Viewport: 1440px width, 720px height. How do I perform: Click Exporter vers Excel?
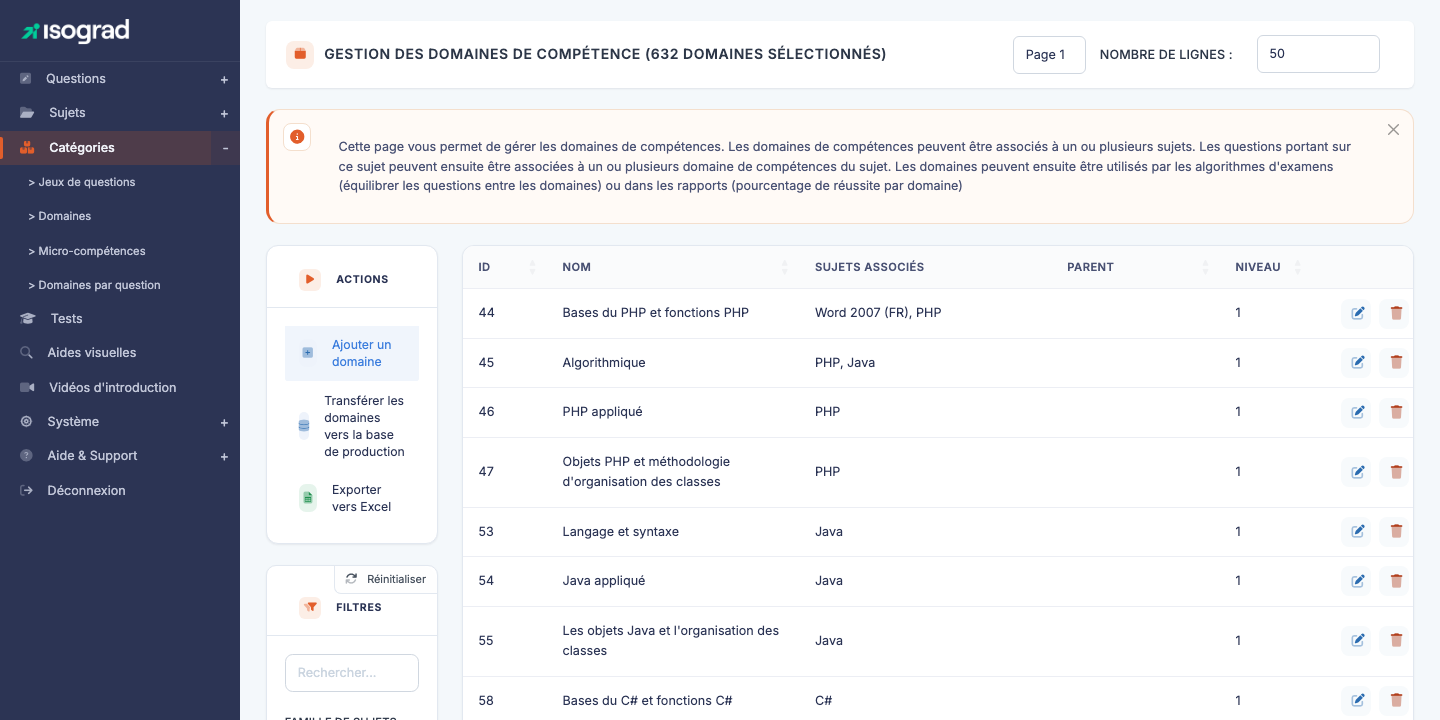[x=352, y=498]
